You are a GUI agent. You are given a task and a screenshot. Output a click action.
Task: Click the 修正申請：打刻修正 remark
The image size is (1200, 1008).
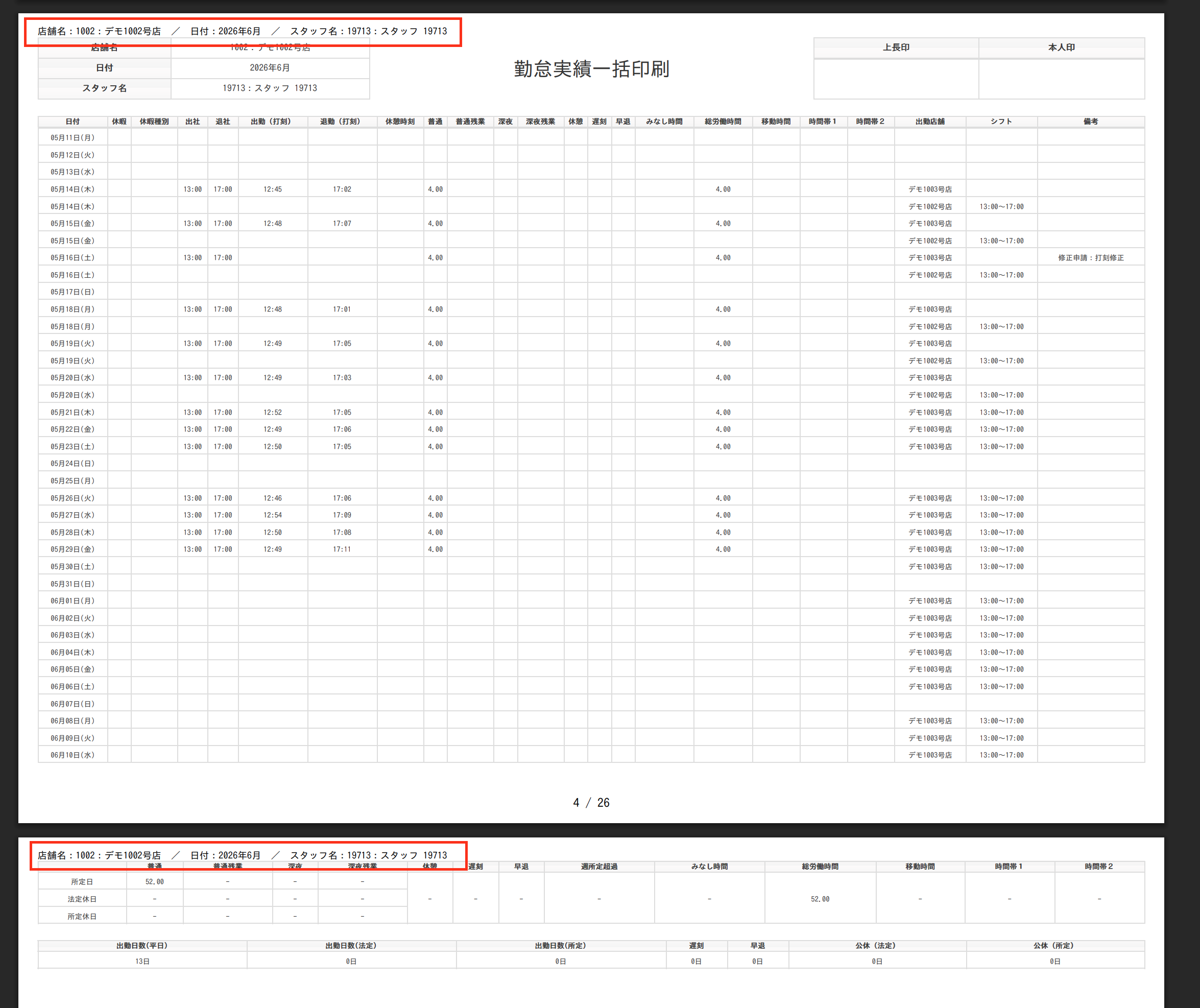click(x=1091, y=258)
